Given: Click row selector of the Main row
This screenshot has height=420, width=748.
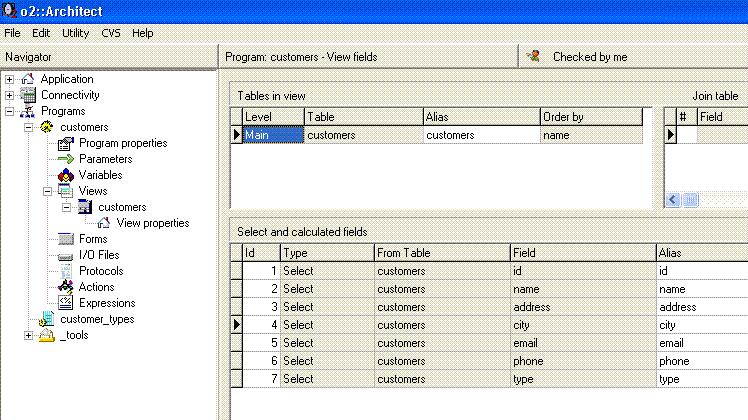Looking at the screenshot, I should pyautogui.click(x=236, y=135).
